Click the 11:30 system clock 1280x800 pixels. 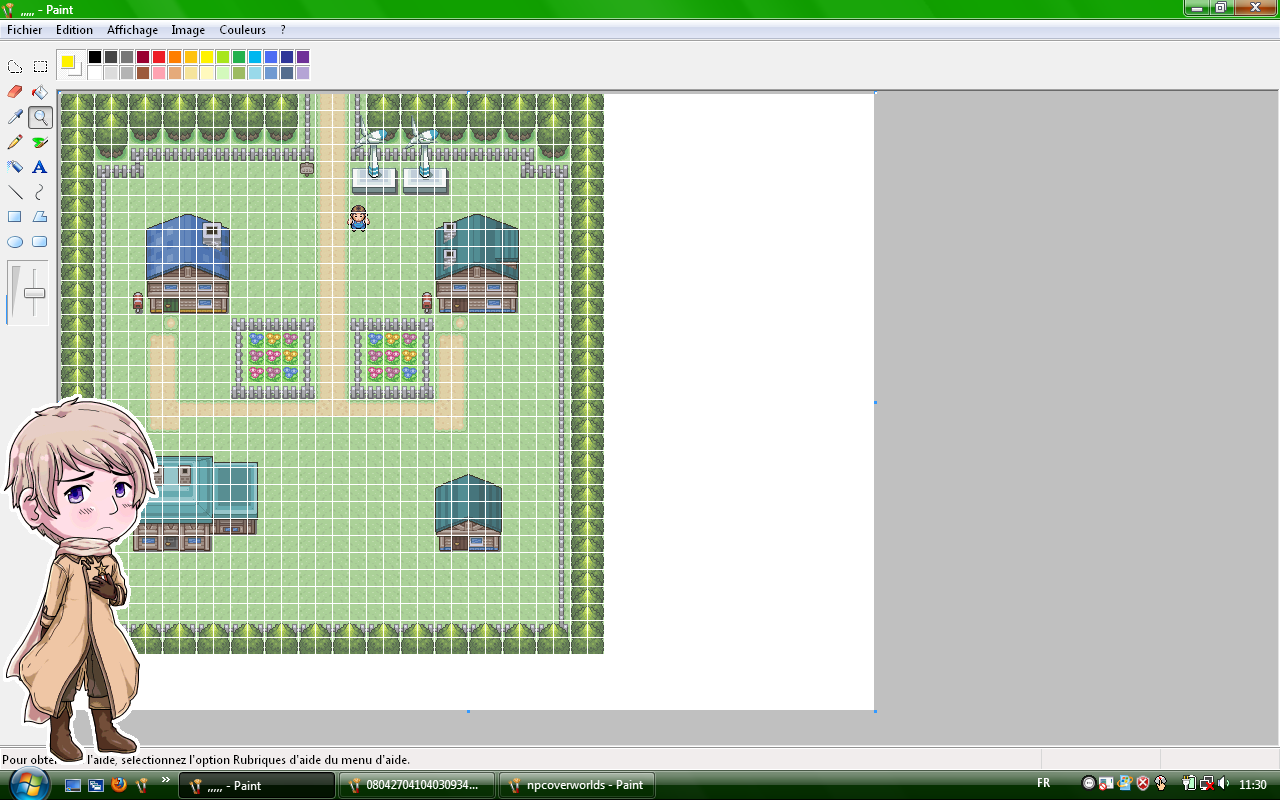tap(1252, 785)
